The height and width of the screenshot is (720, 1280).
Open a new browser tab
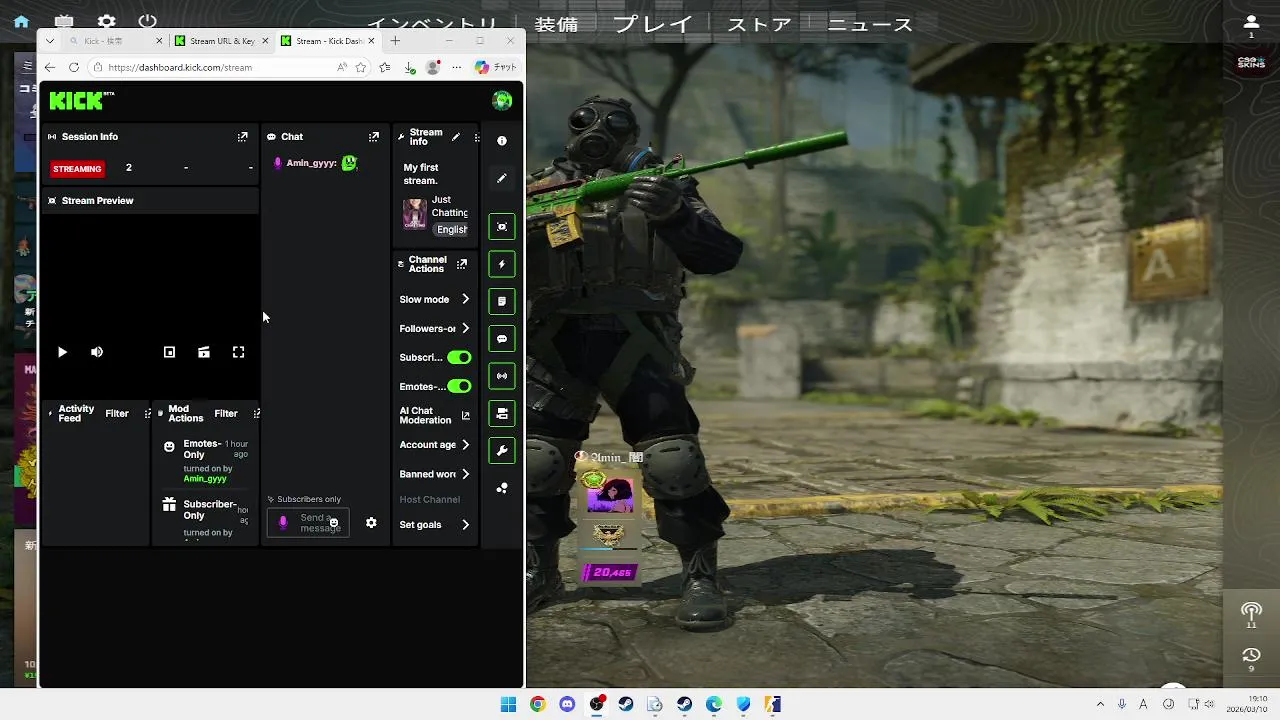(x=395, y=41)
